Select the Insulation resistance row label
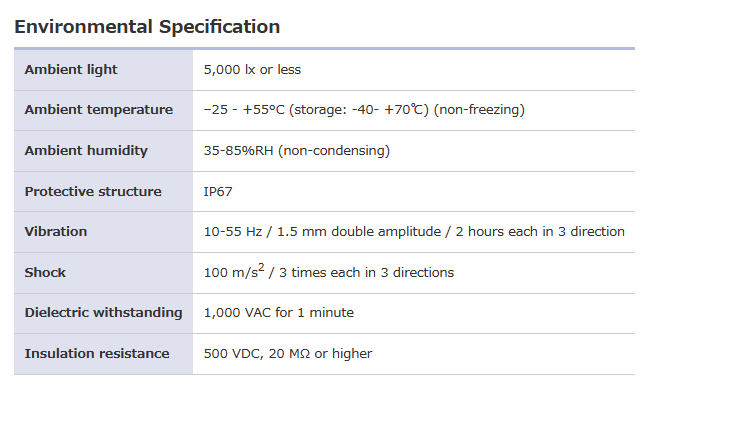The height and width of the screenshot is (431, 732). point(97,354)
